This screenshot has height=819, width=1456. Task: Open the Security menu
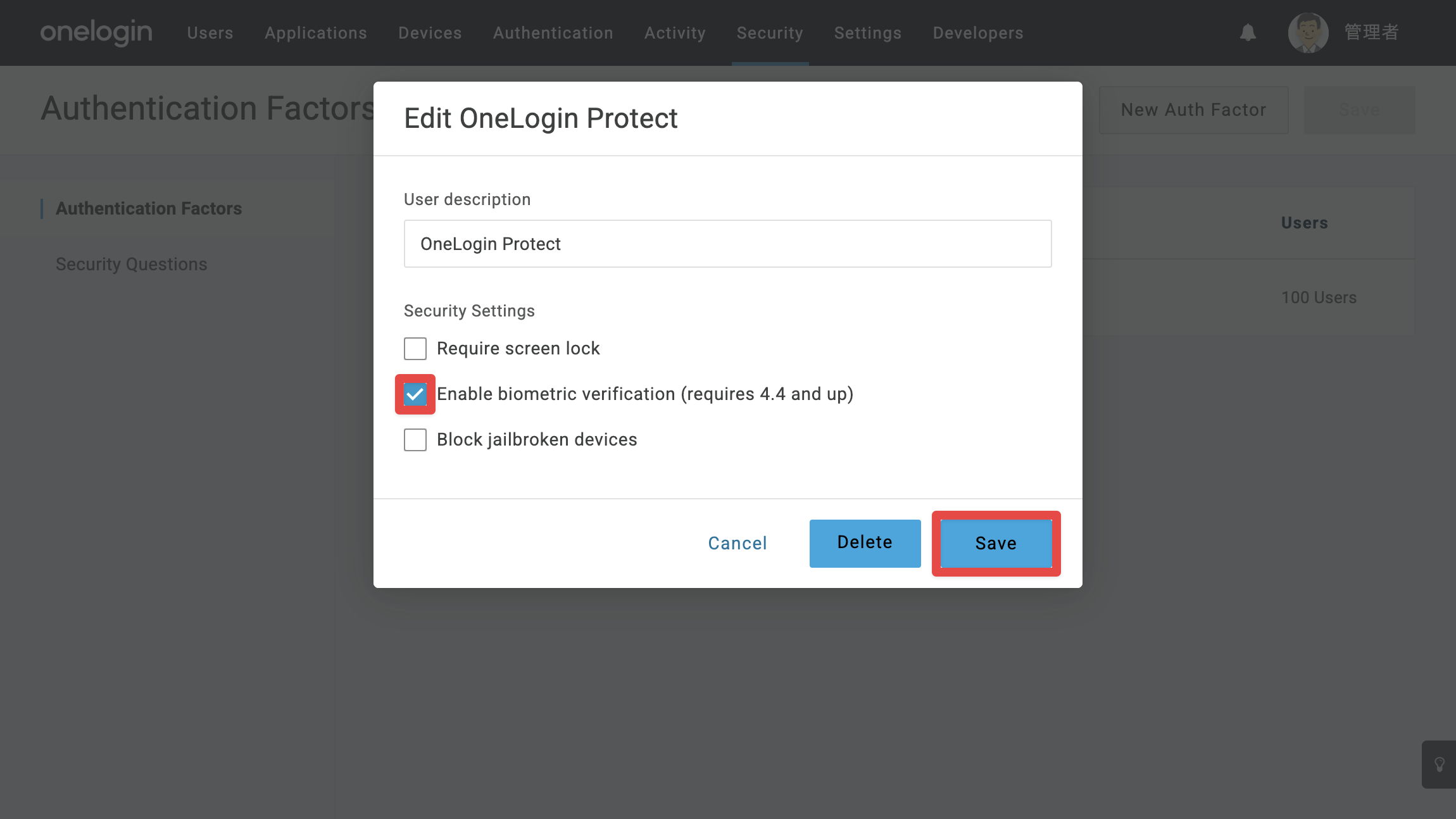click(x=770, y=33)
